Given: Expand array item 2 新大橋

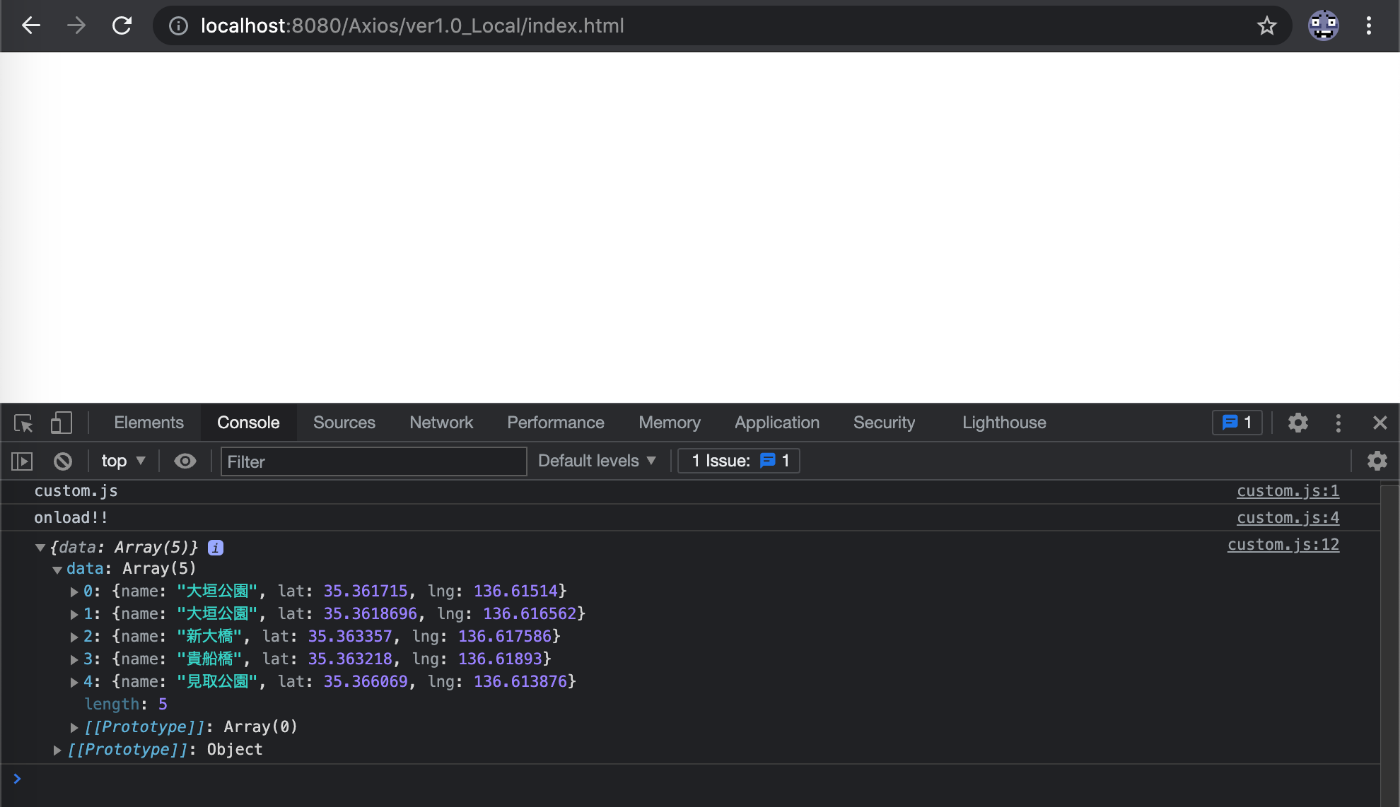Looking at the screenshot, I should (74, 637).
